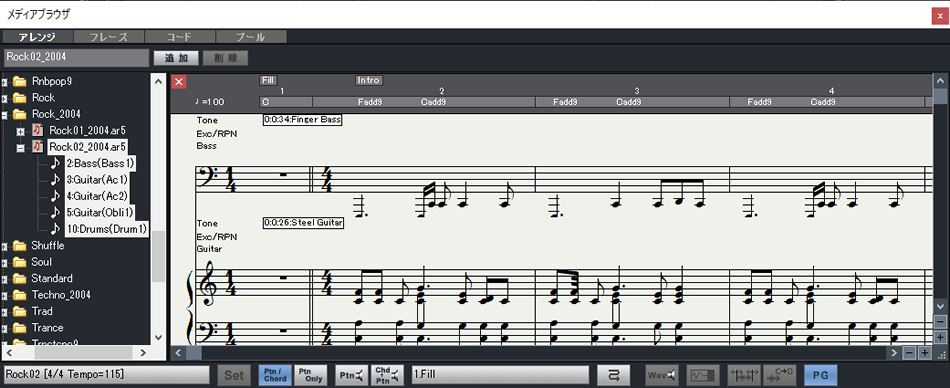Toggle the Wav speaker icon
Image resolution: width=950 pixels, height=388 pixels.
coord(662,375)
